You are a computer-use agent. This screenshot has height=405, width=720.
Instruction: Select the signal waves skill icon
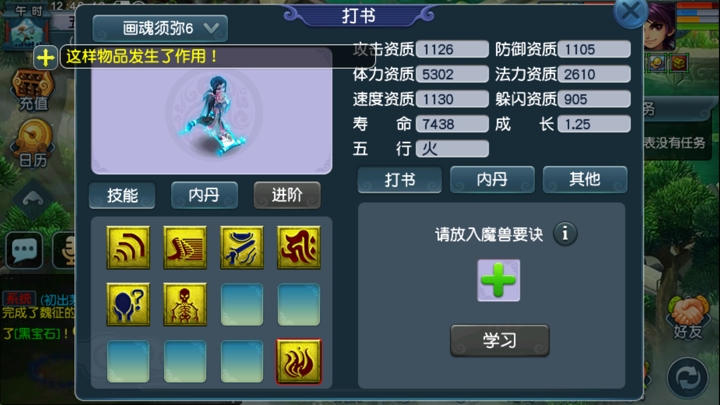pyautogui.click(x=128, y=248)
